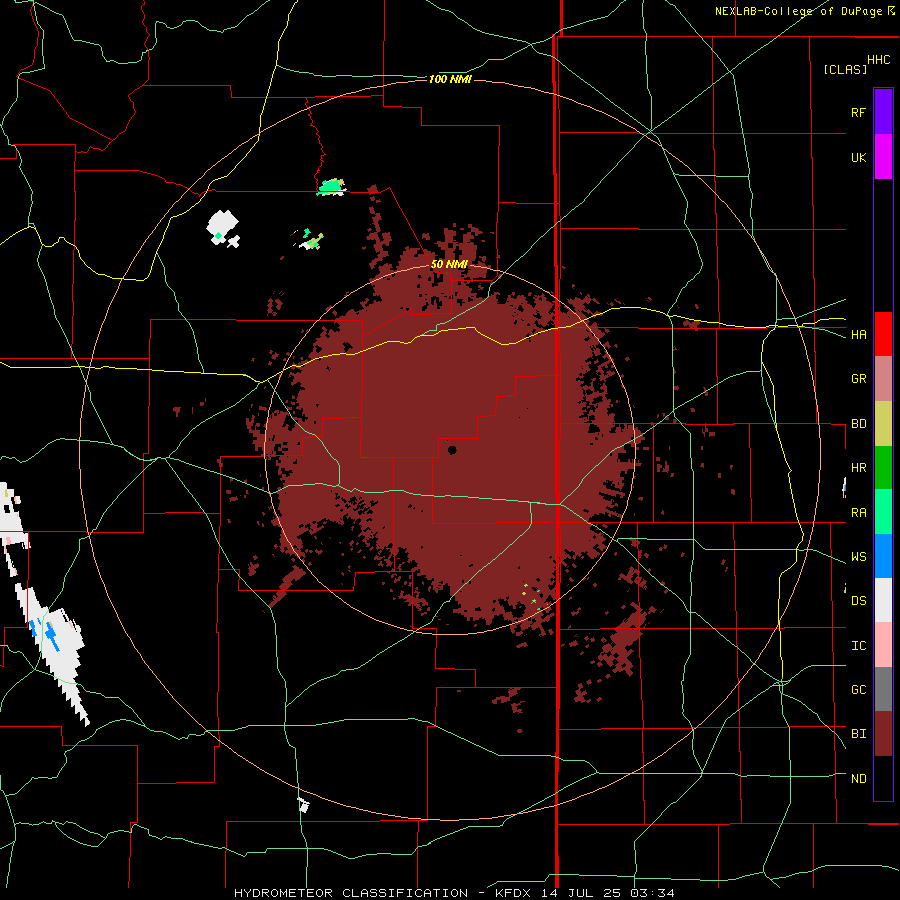Click the 'NEXLAB-College of DuPage' credit text
Image resolution: width=900 pixels, height=900 pixels.
click(x=800, y=11)
